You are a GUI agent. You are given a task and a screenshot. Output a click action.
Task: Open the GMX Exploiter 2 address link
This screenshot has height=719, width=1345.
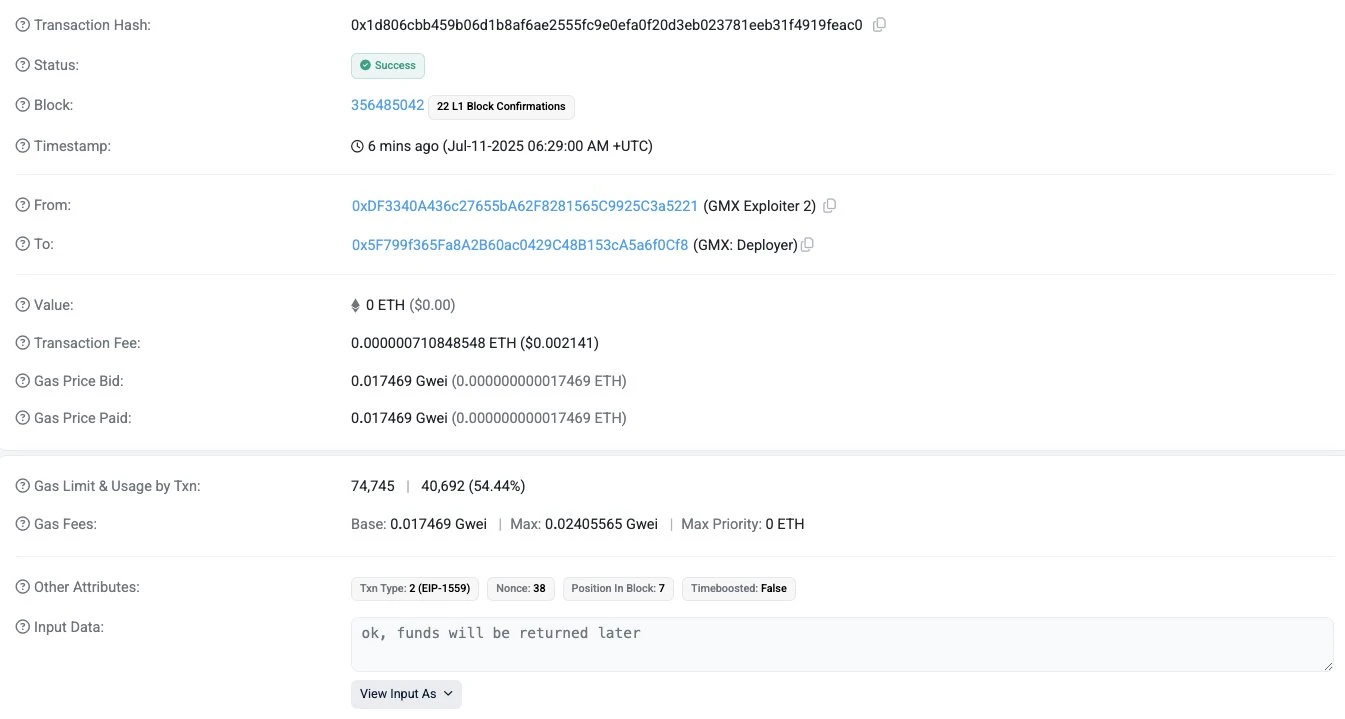pyautogui.click(x=524, y=205)
